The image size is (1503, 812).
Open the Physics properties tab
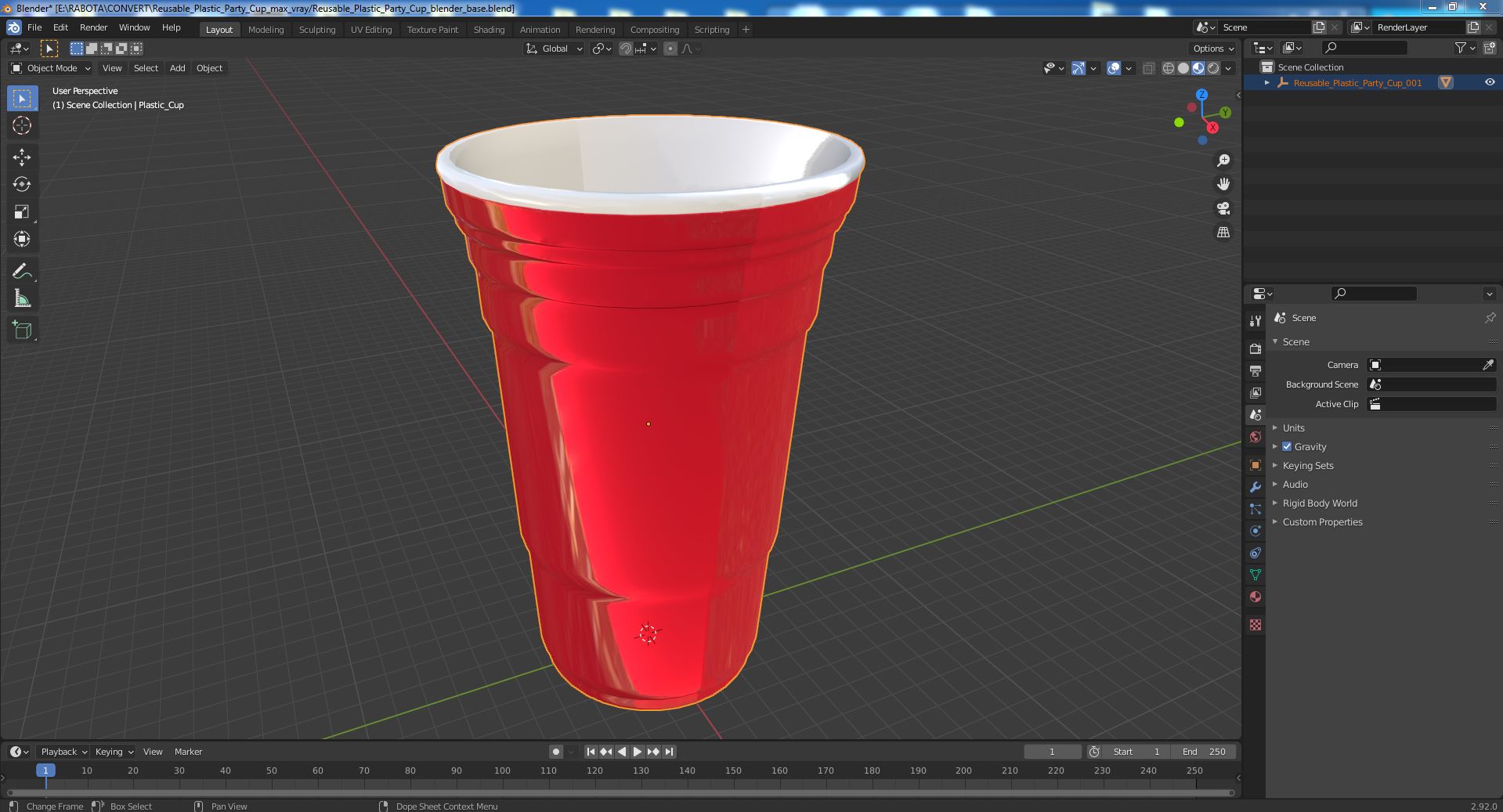tap(1256, 531)
